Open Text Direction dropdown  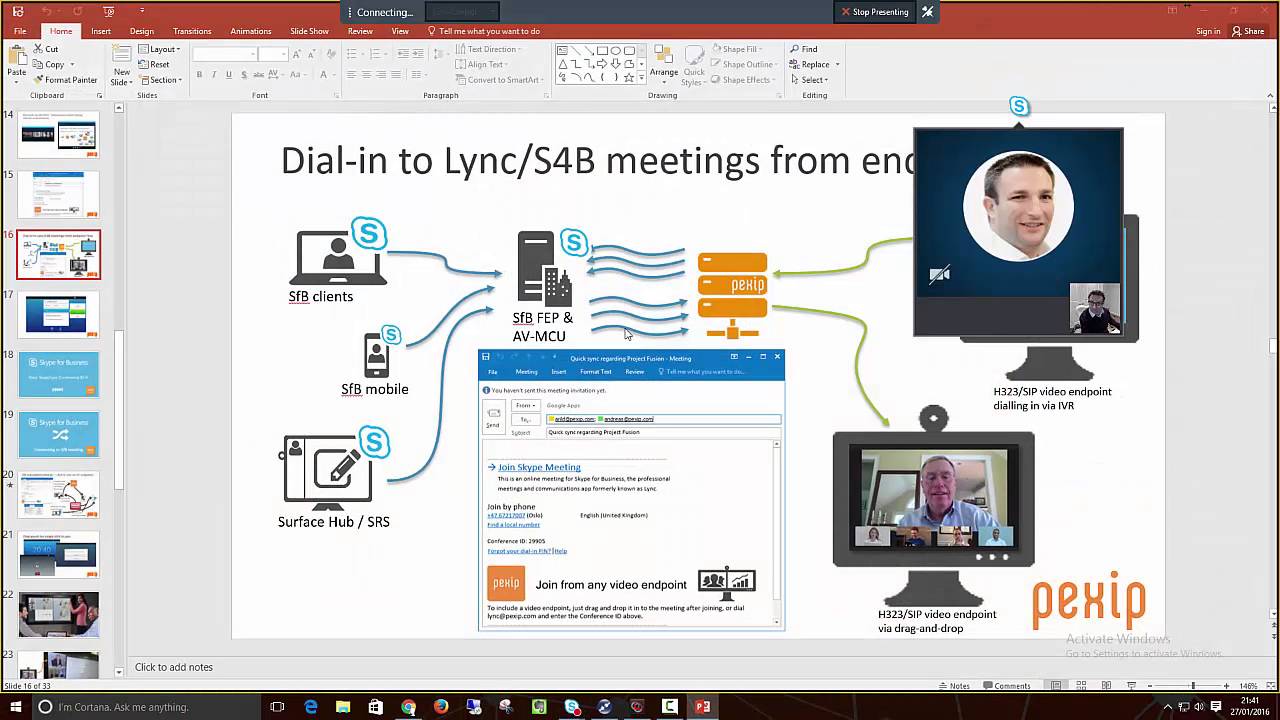490,49
